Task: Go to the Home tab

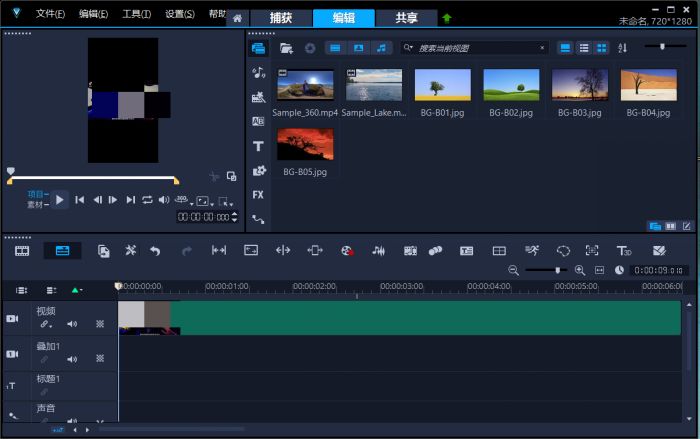Action: [x=238, y=18]
